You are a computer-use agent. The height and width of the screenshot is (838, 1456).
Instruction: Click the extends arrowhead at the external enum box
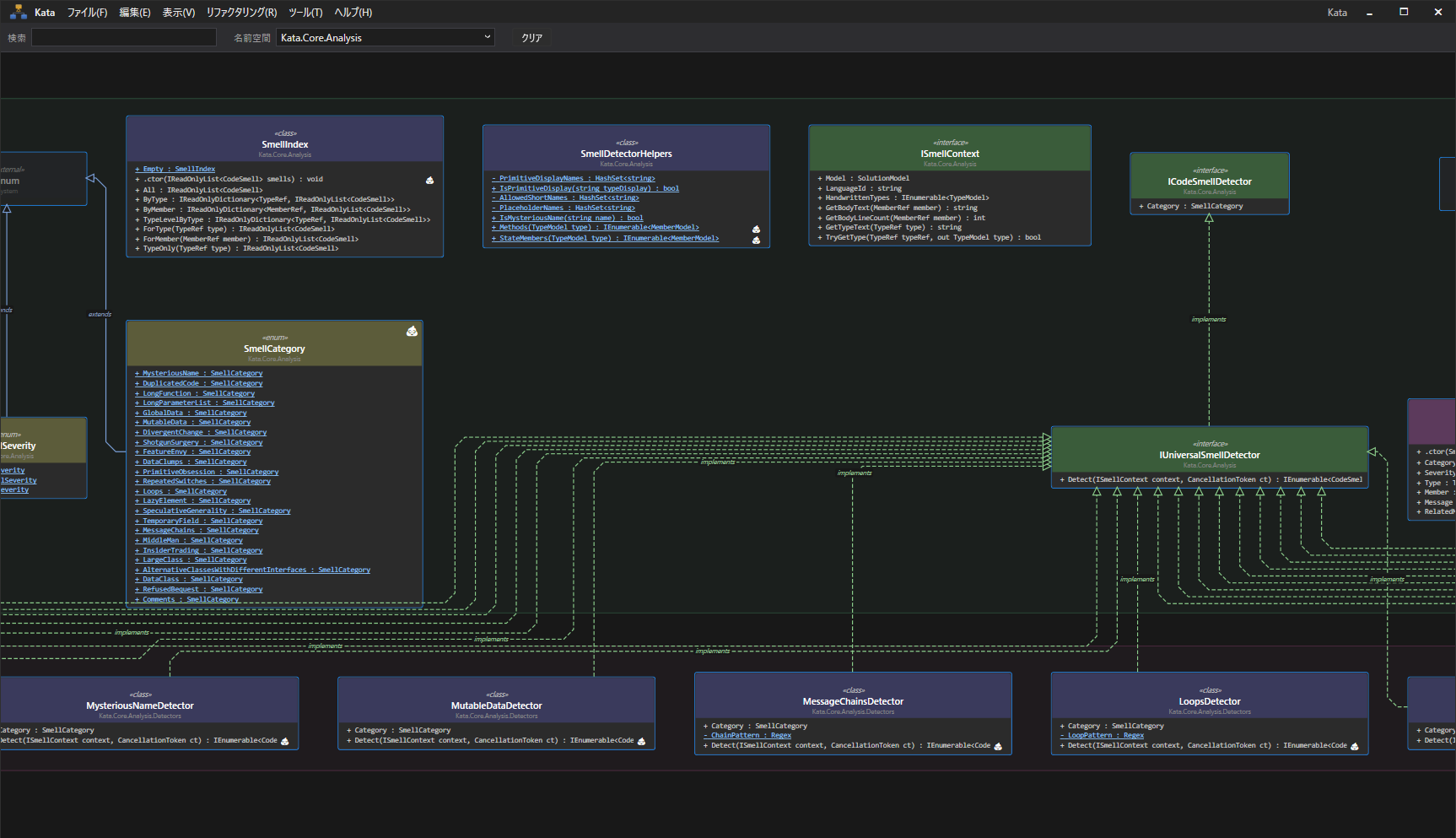[x=91, y=178]
